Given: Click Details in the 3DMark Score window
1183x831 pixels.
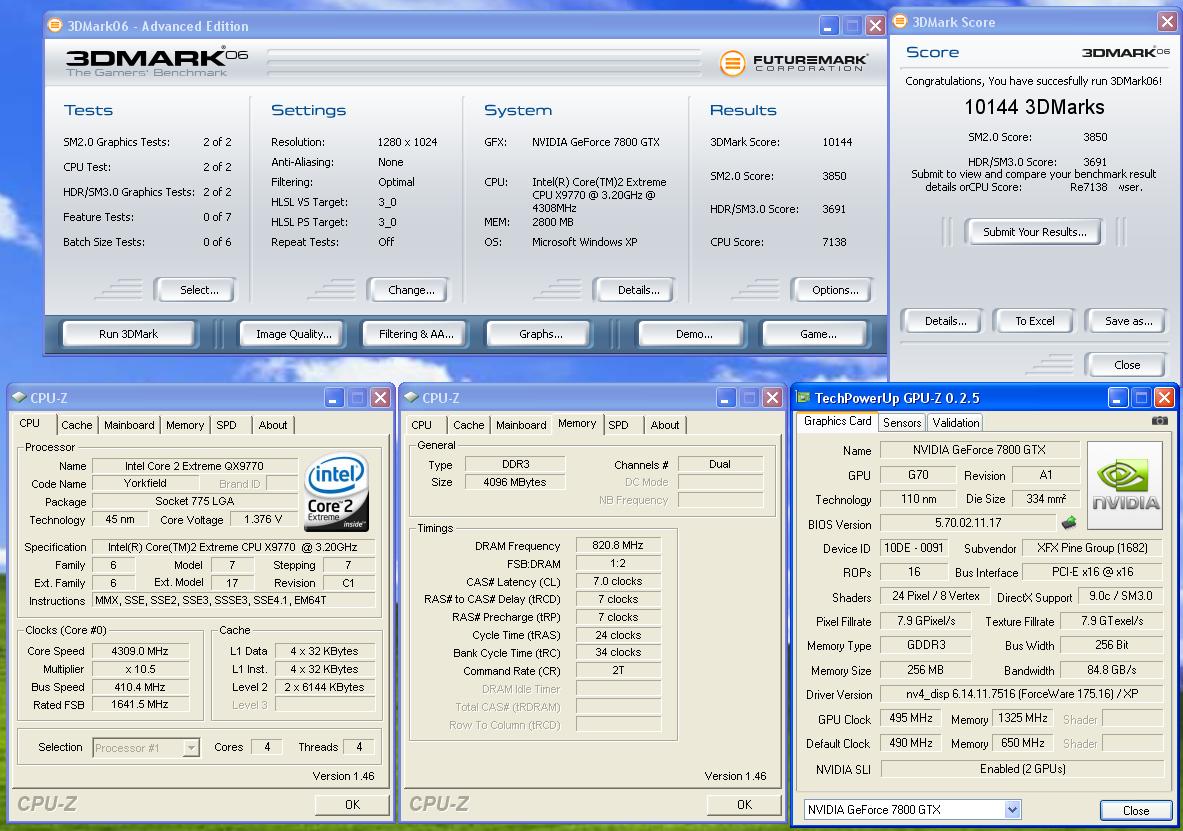Looking at the screenshot, I should point(945,321).
